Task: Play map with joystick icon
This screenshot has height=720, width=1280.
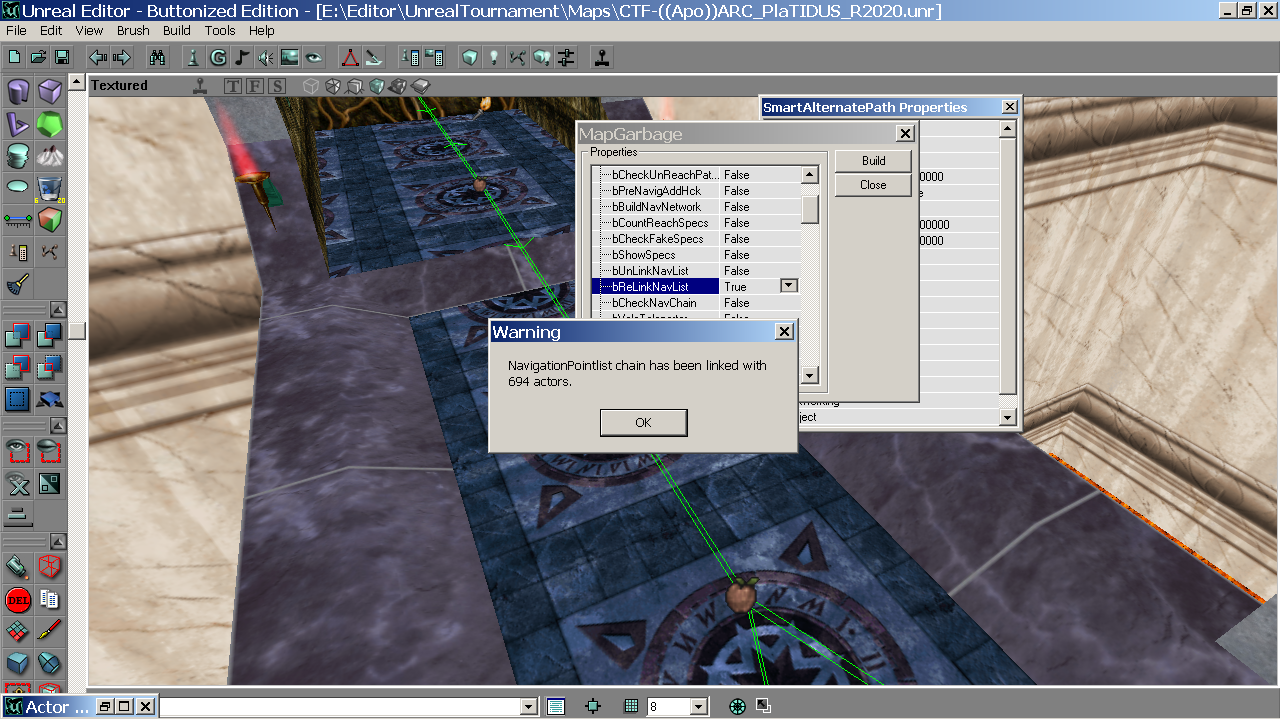Action: [x=602, y=57]
